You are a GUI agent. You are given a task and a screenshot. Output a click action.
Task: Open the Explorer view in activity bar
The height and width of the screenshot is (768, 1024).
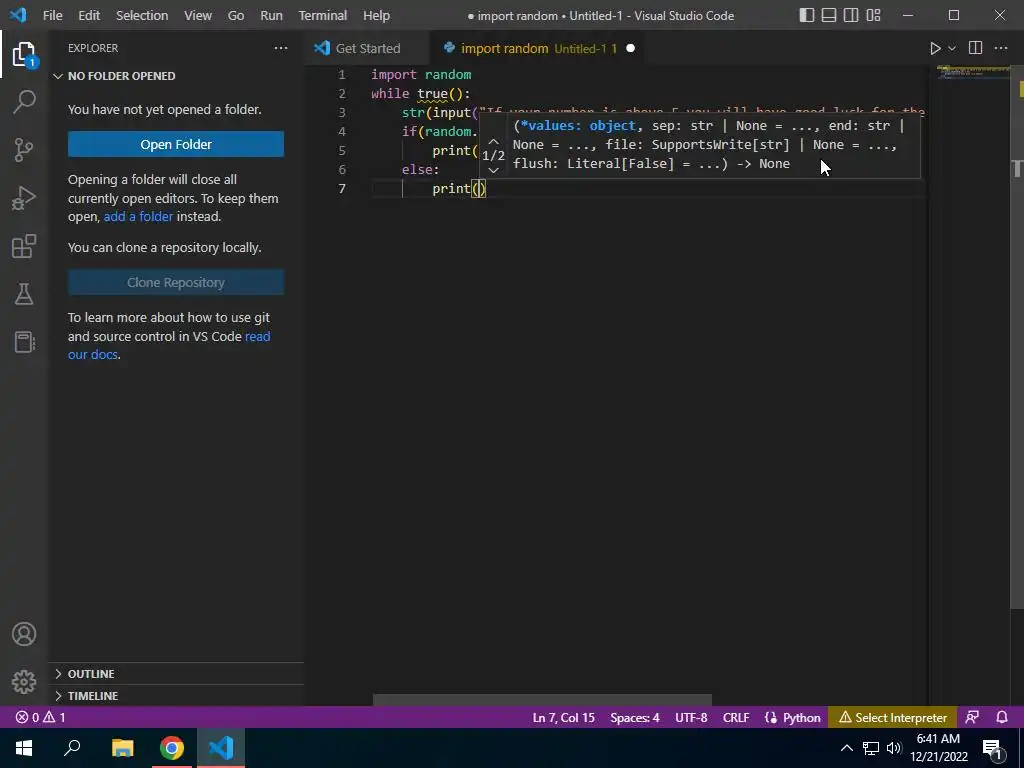click(24, 54)
